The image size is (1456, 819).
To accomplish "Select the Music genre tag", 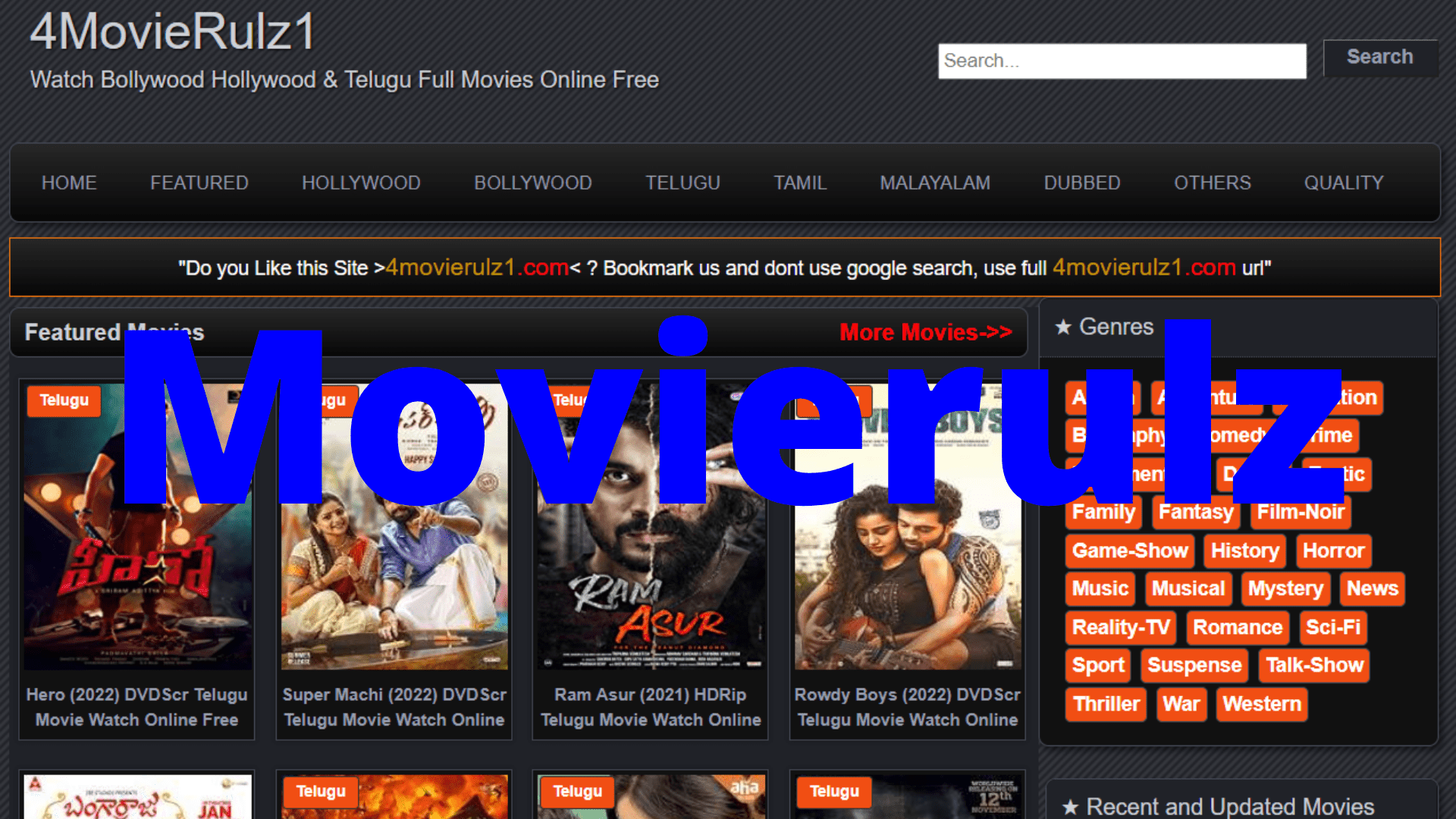I will pos(1100,589).
